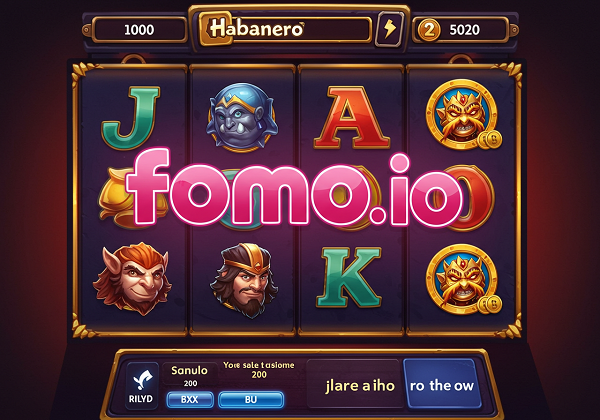Select the green letter J symbol

pyautogui.click(x=131, y=117)
